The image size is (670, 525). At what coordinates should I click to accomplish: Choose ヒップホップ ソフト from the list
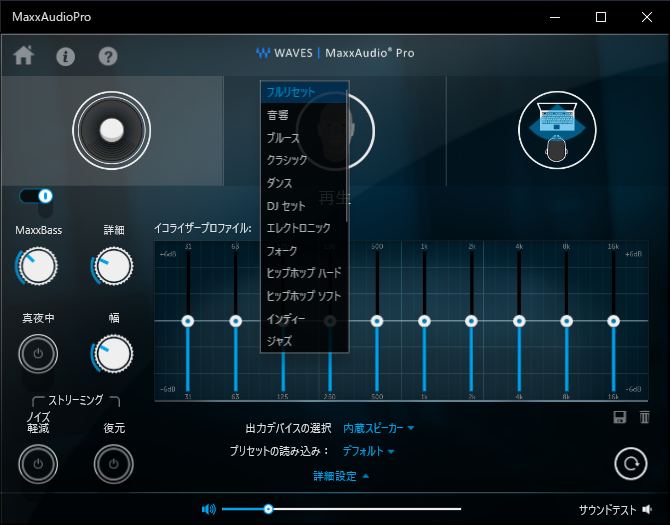[303, 296]
